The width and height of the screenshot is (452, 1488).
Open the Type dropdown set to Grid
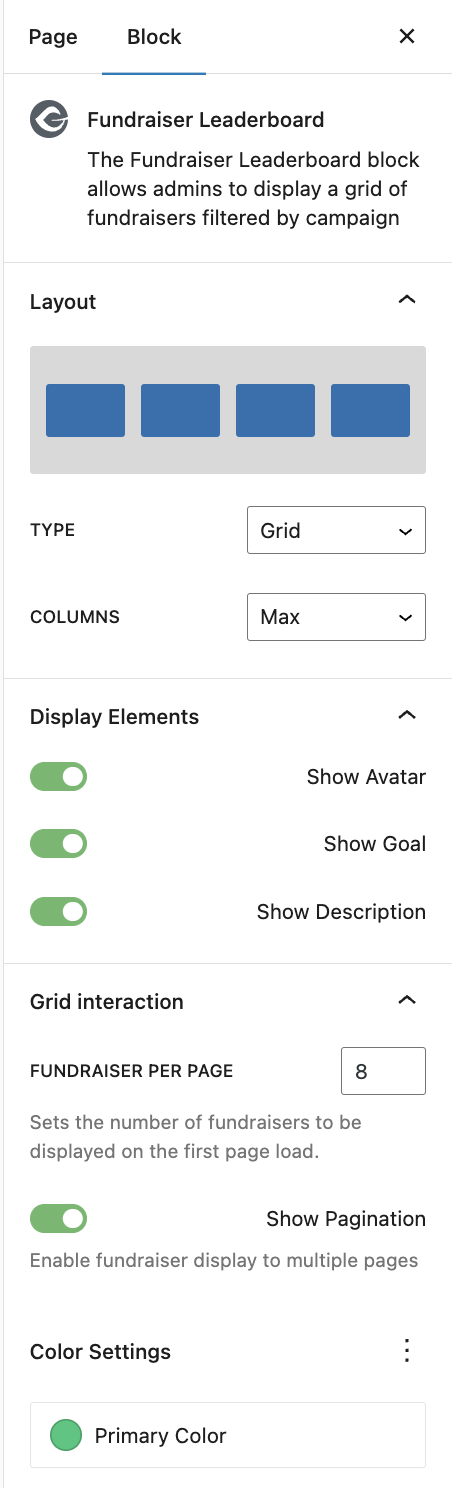point(336,530)
